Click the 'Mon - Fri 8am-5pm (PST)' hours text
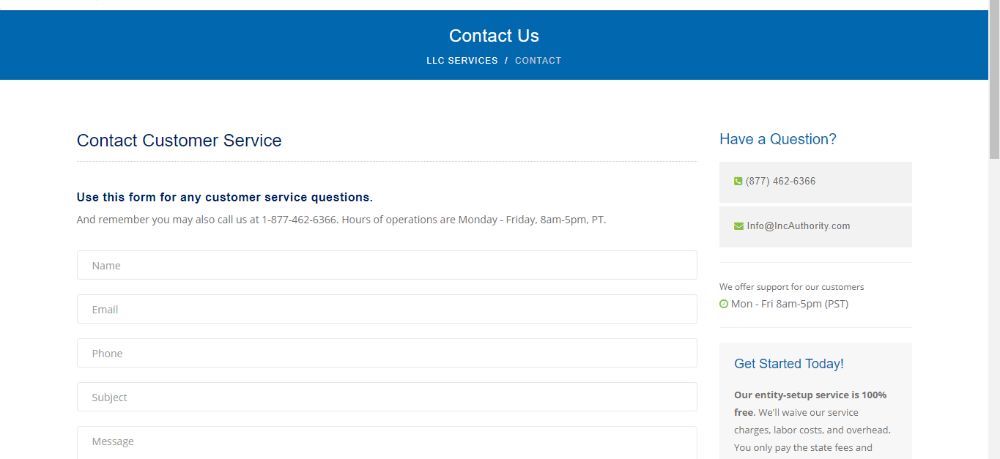This screenshot has height=459, width=1000. (x=790, y=304)
